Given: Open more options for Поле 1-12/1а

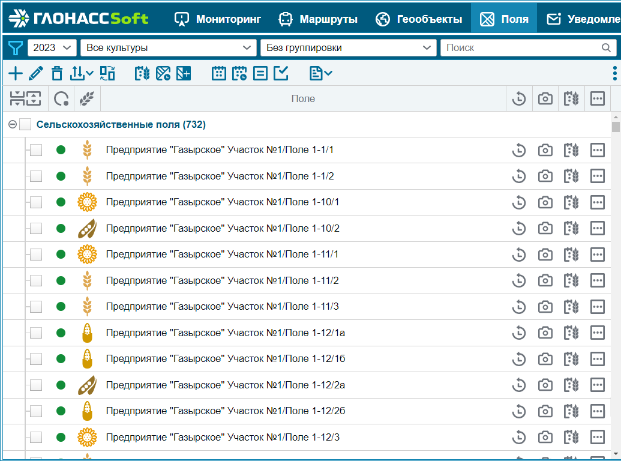Looking at the screenshot, I should [x=597, y=333].
